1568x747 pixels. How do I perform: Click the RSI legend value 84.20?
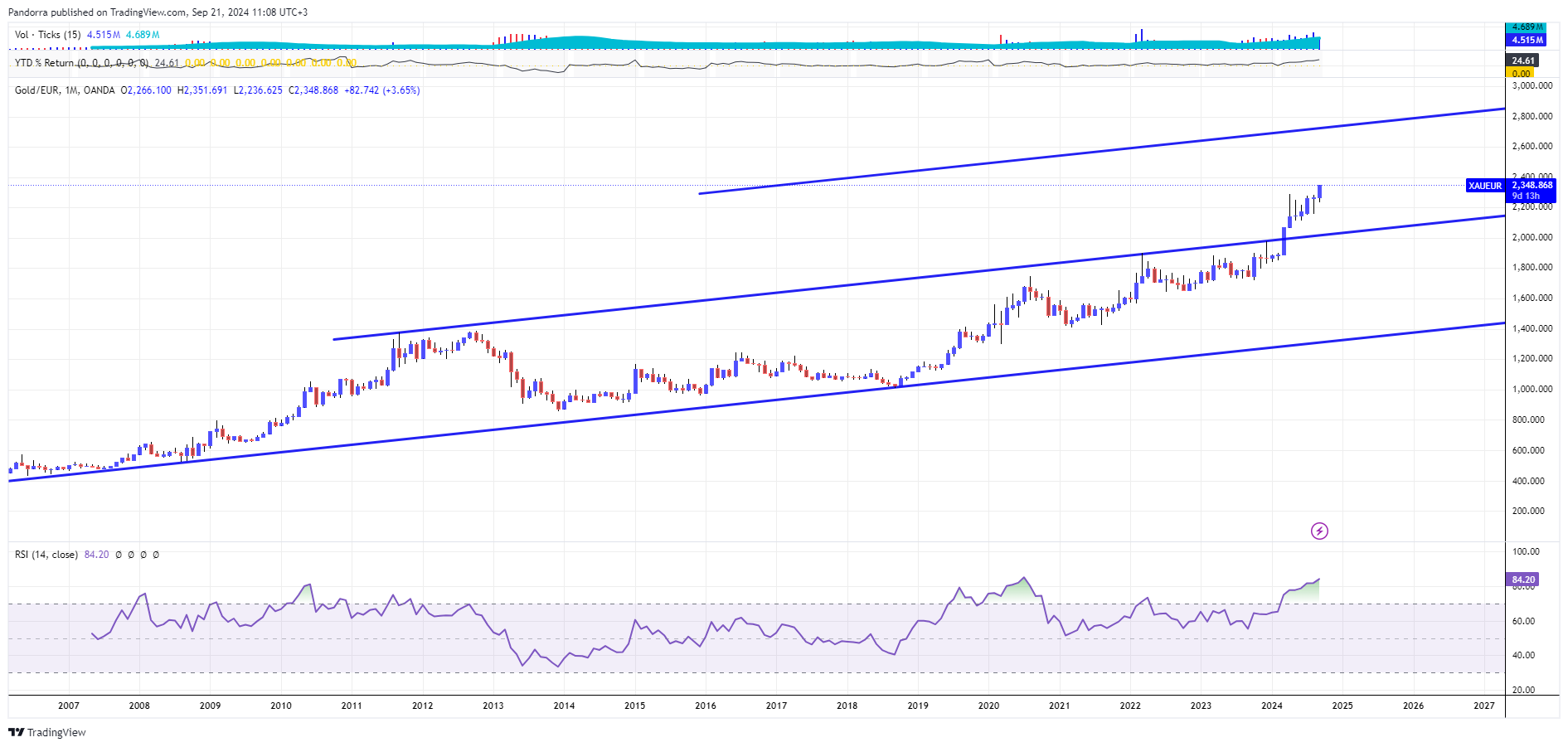(96, 555)
